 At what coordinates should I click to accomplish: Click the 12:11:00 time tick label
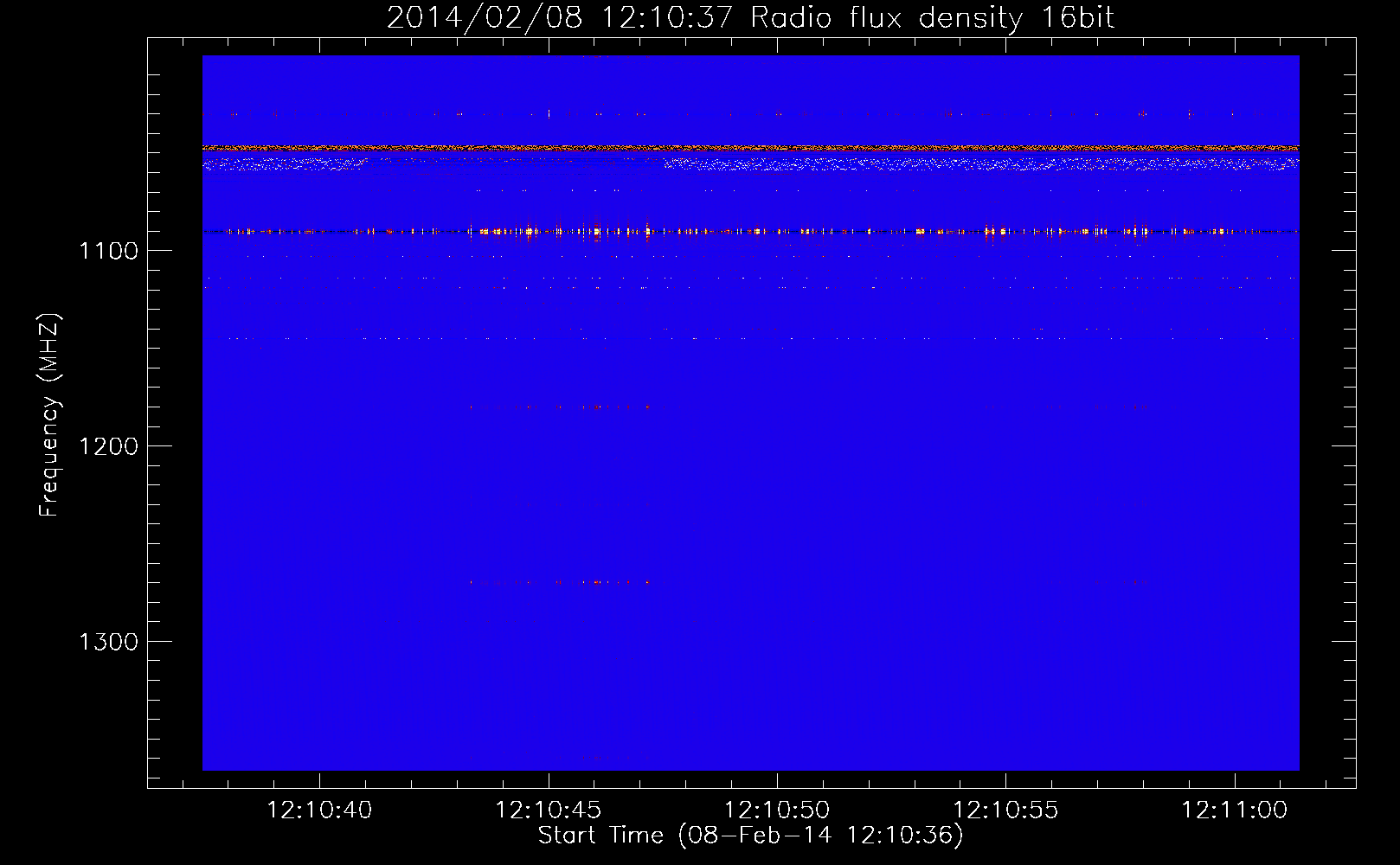coord(1234,811)
